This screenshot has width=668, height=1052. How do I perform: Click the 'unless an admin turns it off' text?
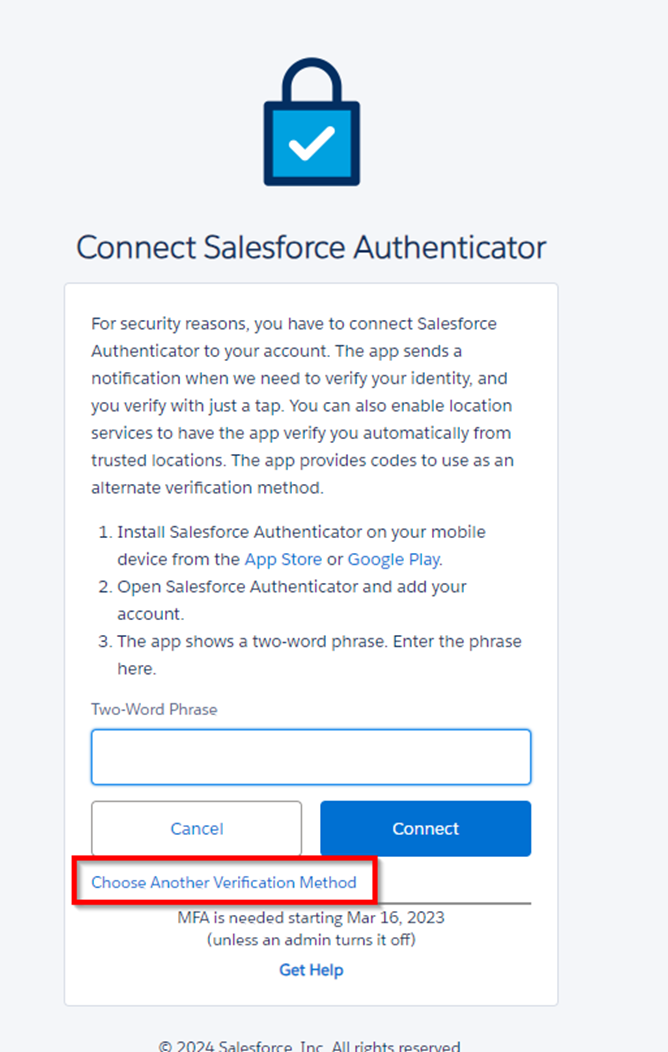pos(311,940)
